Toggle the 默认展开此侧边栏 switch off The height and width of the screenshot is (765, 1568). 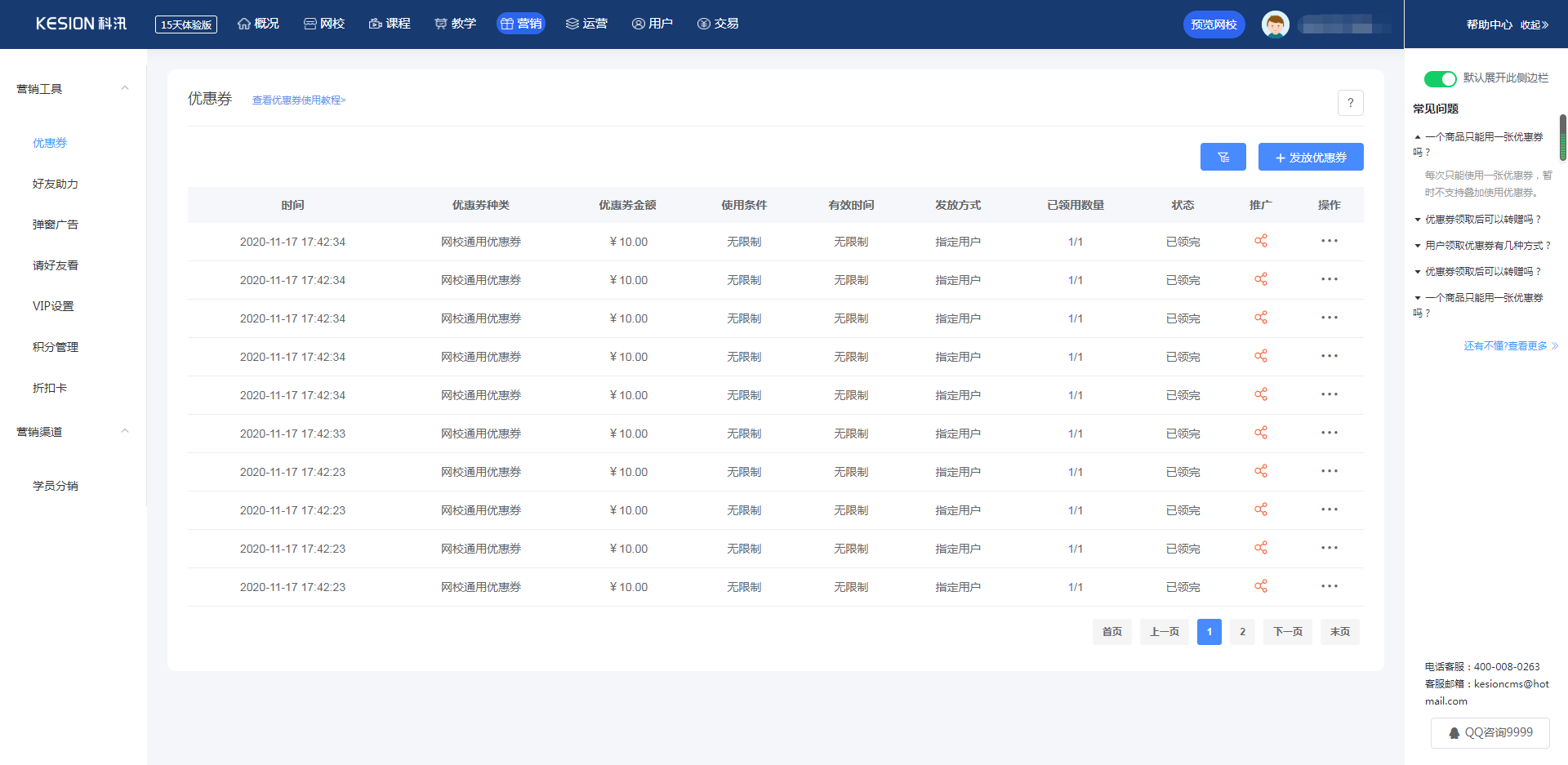point(1440,78)
